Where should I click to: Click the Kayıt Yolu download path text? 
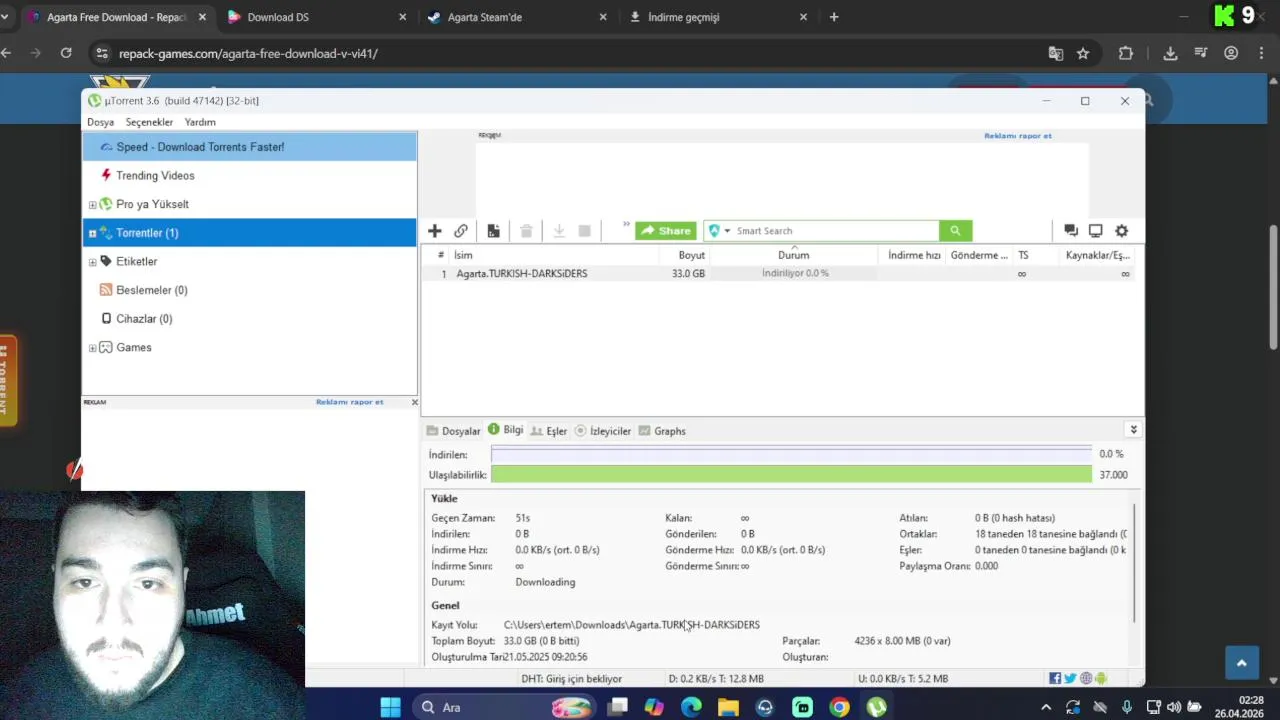click(631, 625)
